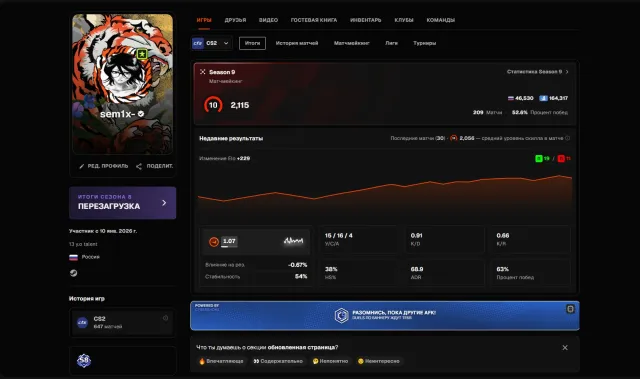The width and height of the screenshot is (640, 379).
Task: Click the 63% Процент побед stat card
Action: (x=530, y=273)
